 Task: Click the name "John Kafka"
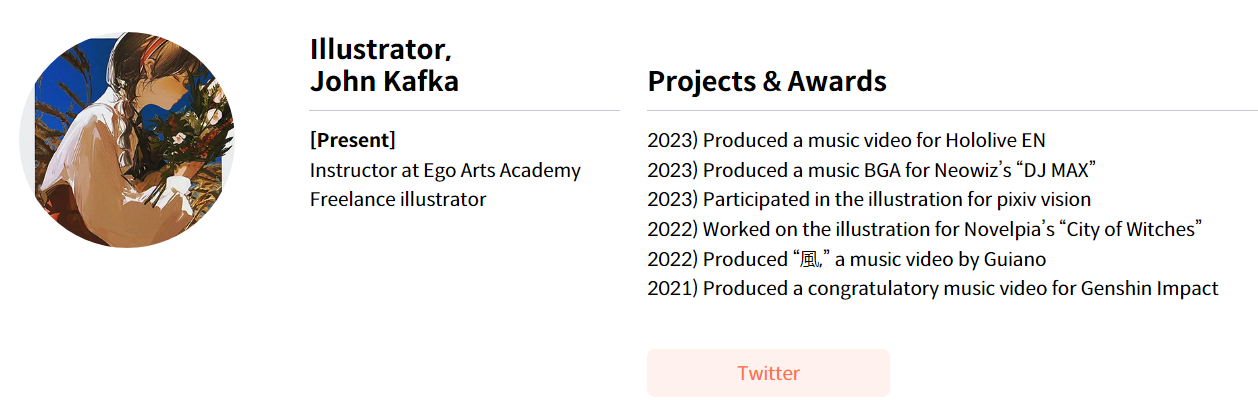tap(384, 81)
